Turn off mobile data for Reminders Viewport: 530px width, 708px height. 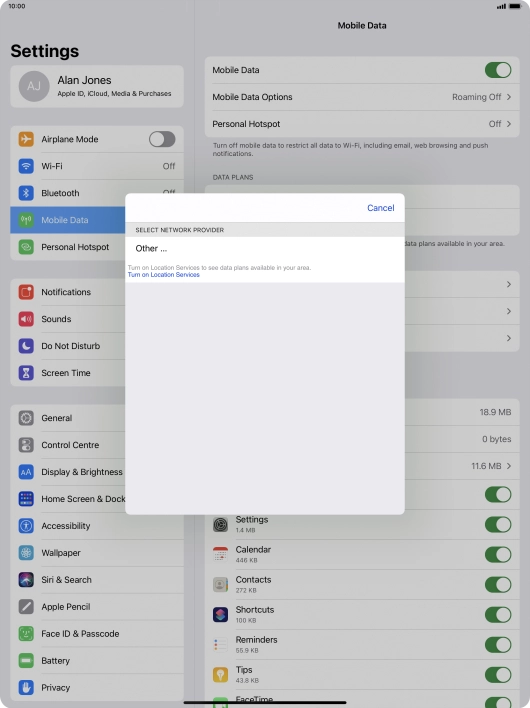click(x=498, y=645)
